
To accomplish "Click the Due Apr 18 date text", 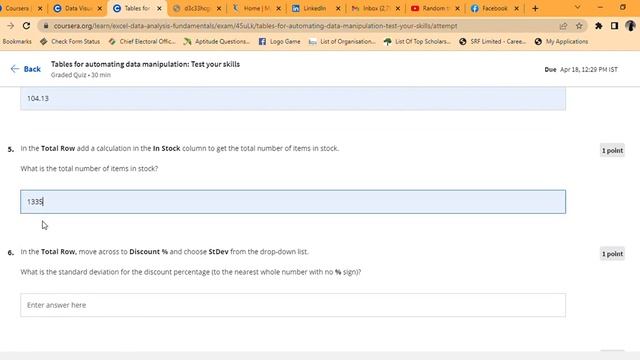I will coord(581,69).
